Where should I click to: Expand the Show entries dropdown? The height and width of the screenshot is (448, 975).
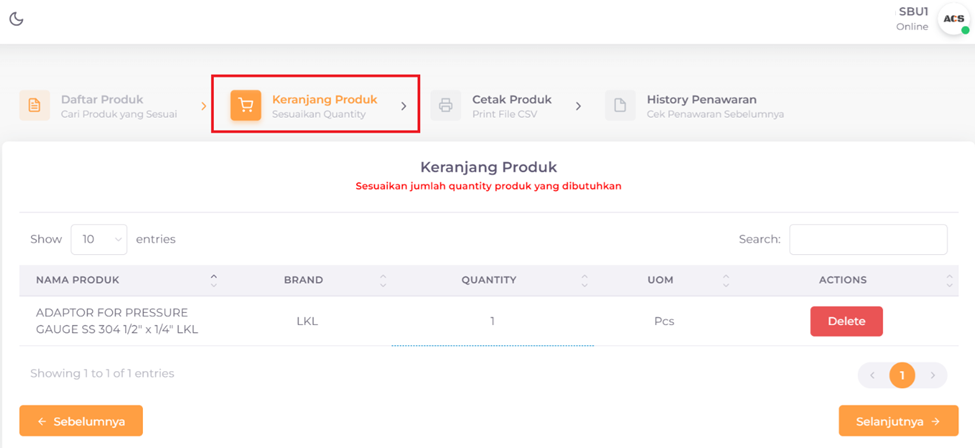98,239
